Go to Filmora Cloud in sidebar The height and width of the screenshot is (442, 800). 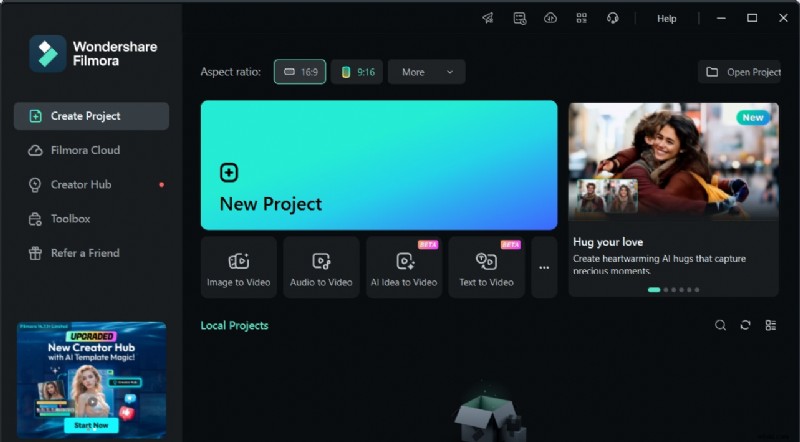pyautogui.click(x=85, y=150)
